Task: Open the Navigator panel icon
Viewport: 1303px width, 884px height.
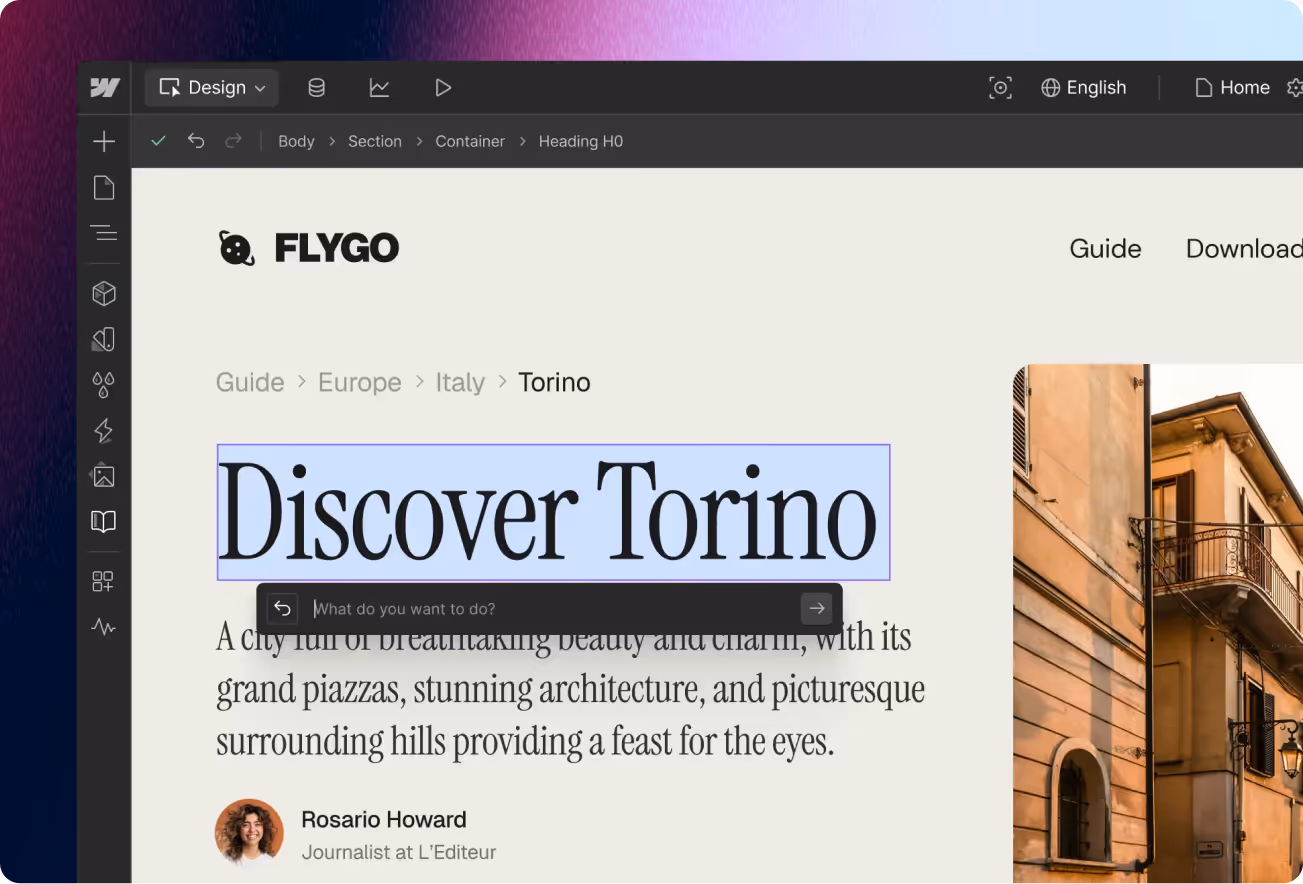Action: click(104, 233)
